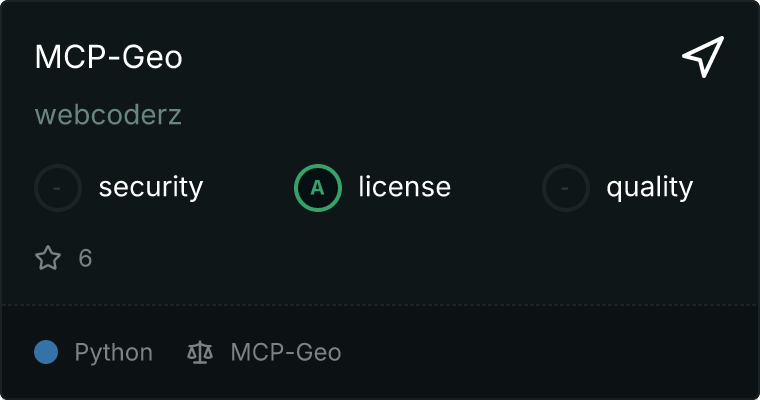
Task: Open the MCP-Geo card title
Action: point(109,58)
